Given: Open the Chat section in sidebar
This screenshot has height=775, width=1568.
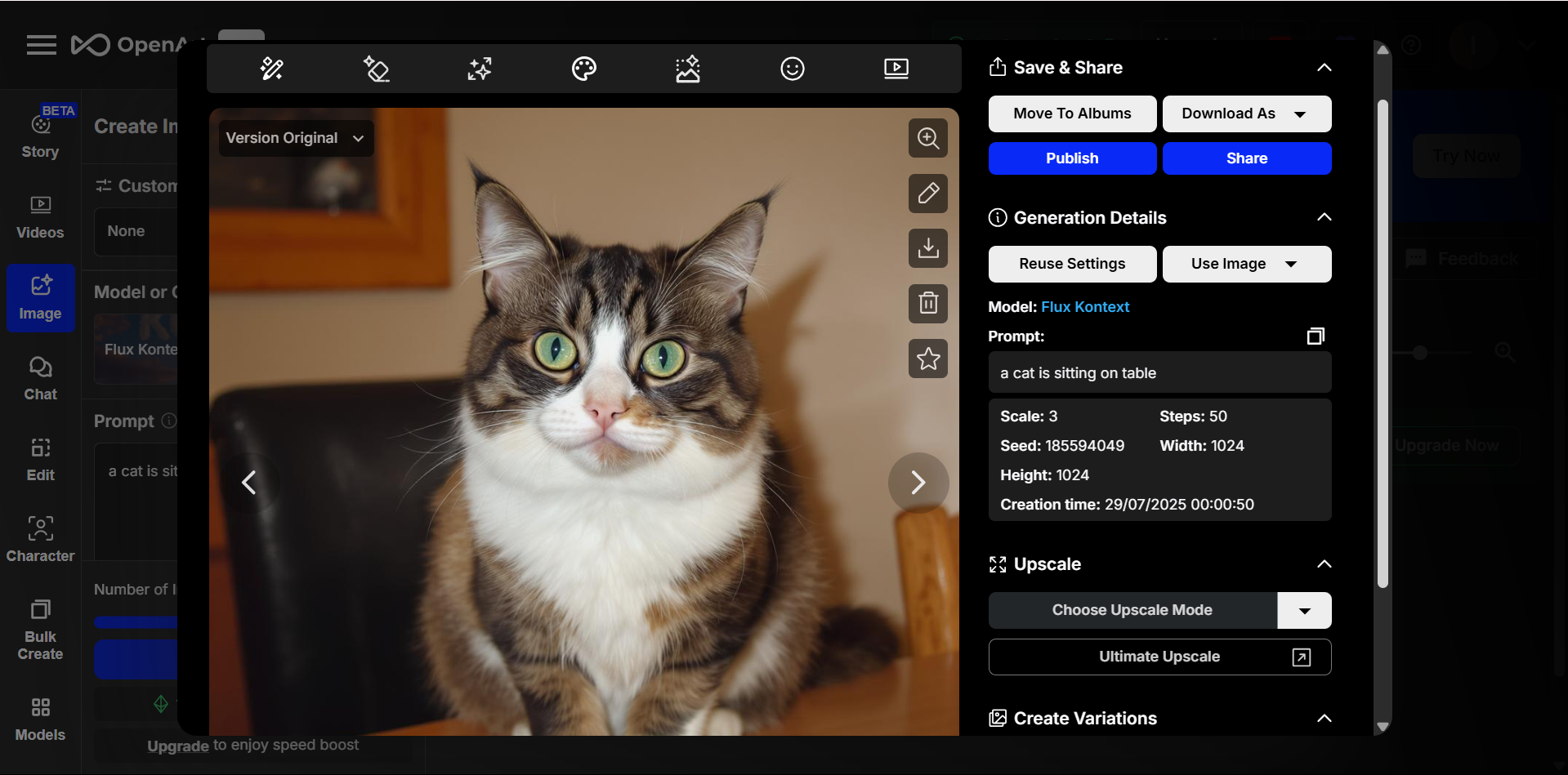Looking at the screenshot, I should click(x=39, y=377).
